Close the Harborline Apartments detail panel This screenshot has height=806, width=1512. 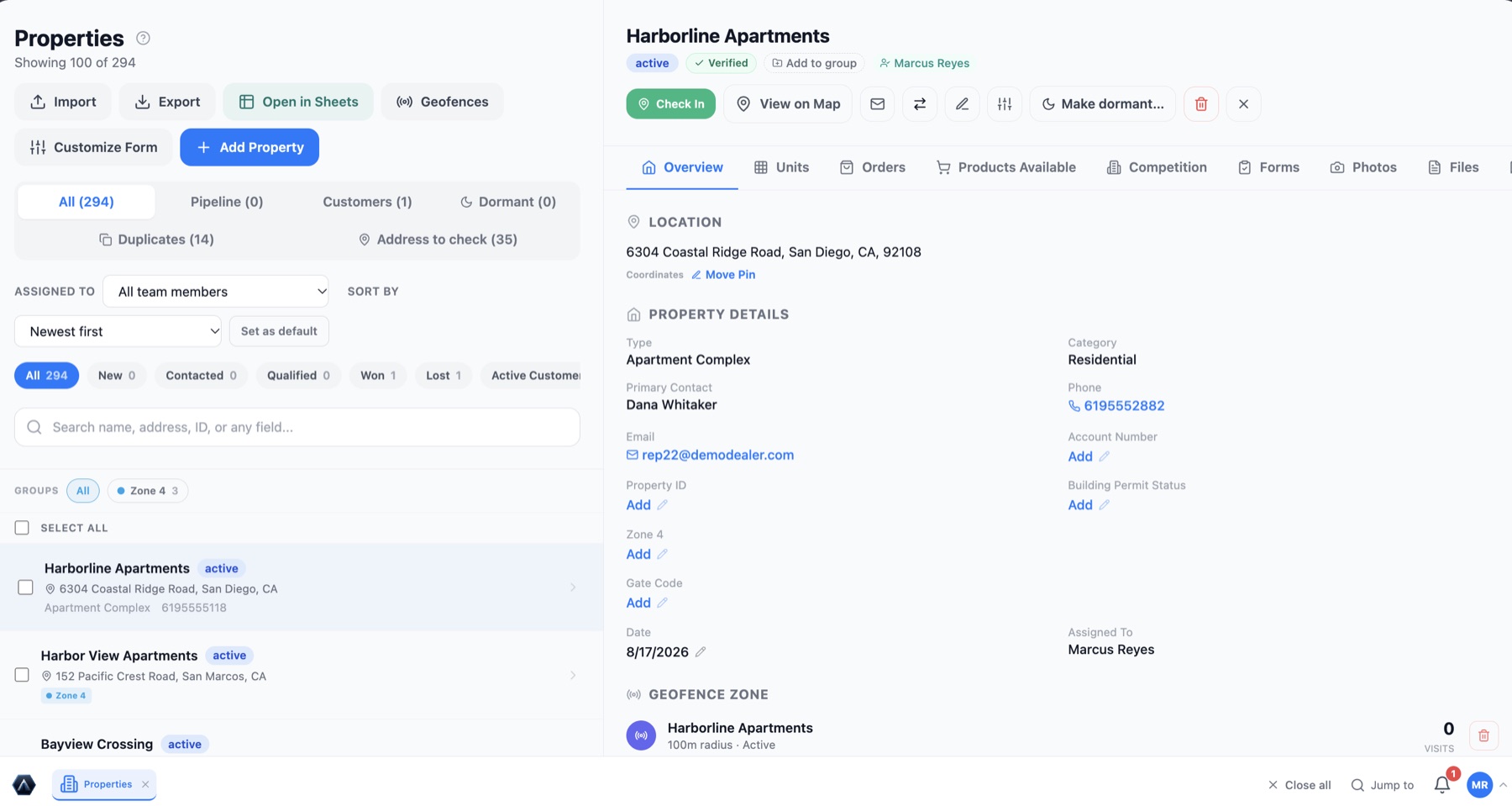pos(1243,104)
